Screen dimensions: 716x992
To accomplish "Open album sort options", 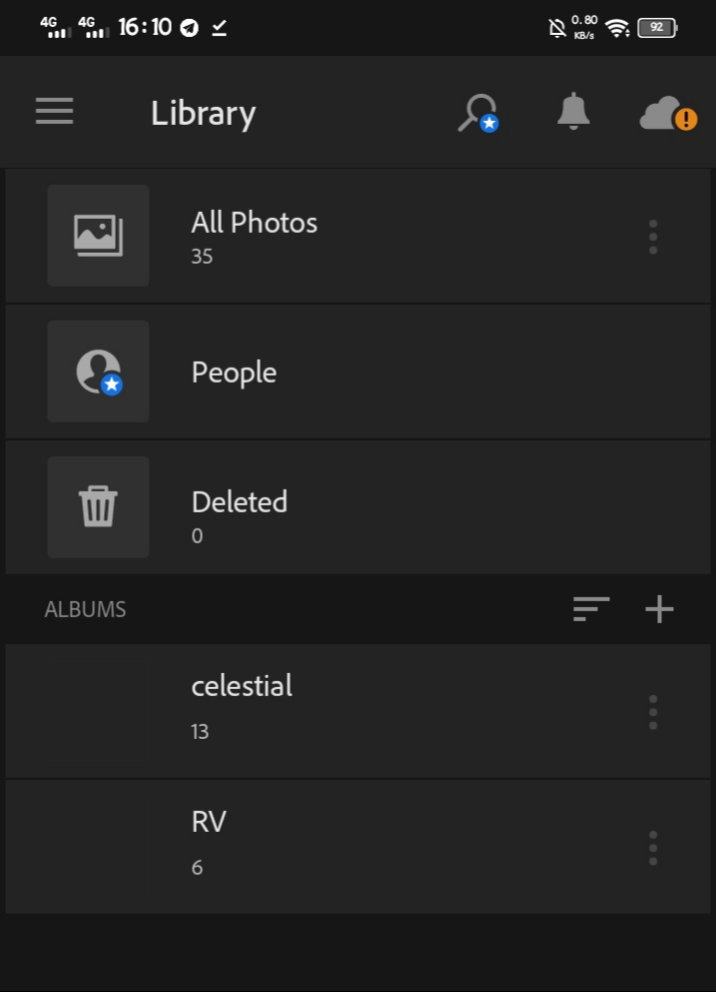I will click(x=591, y=609).
